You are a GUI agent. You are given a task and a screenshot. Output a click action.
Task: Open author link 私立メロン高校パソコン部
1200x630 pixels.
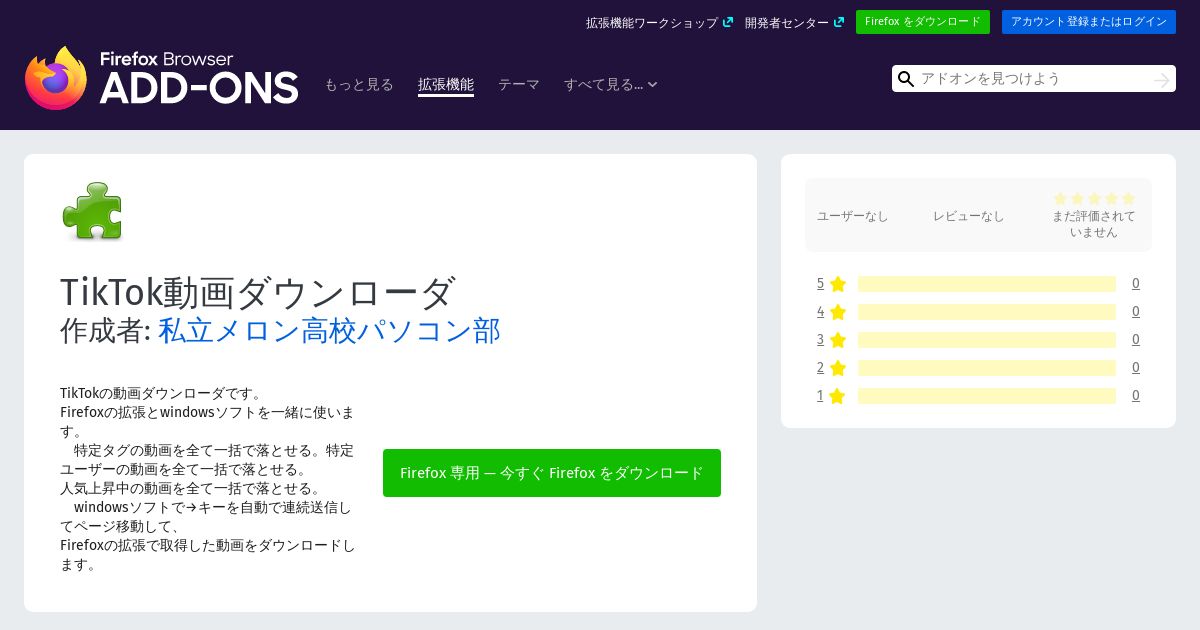[329, 330]
